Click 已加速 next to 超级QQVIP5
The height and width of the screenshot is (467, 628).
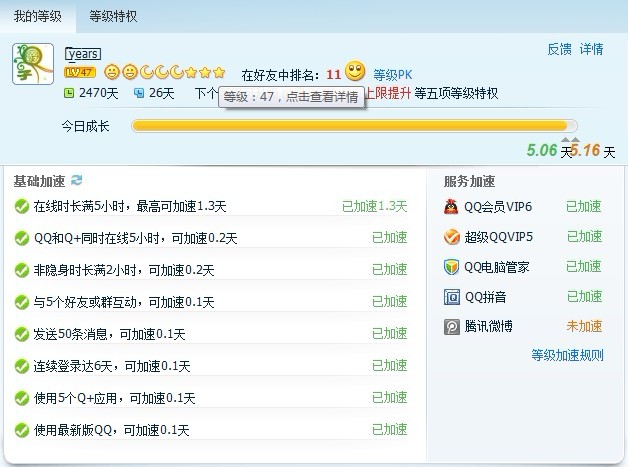click(584, 236)
